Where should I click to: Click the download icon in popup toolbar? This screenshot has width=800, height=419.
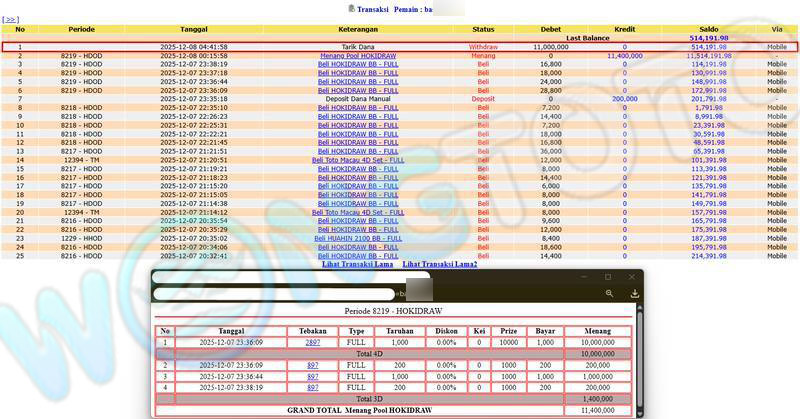click(x=634, y=293)
